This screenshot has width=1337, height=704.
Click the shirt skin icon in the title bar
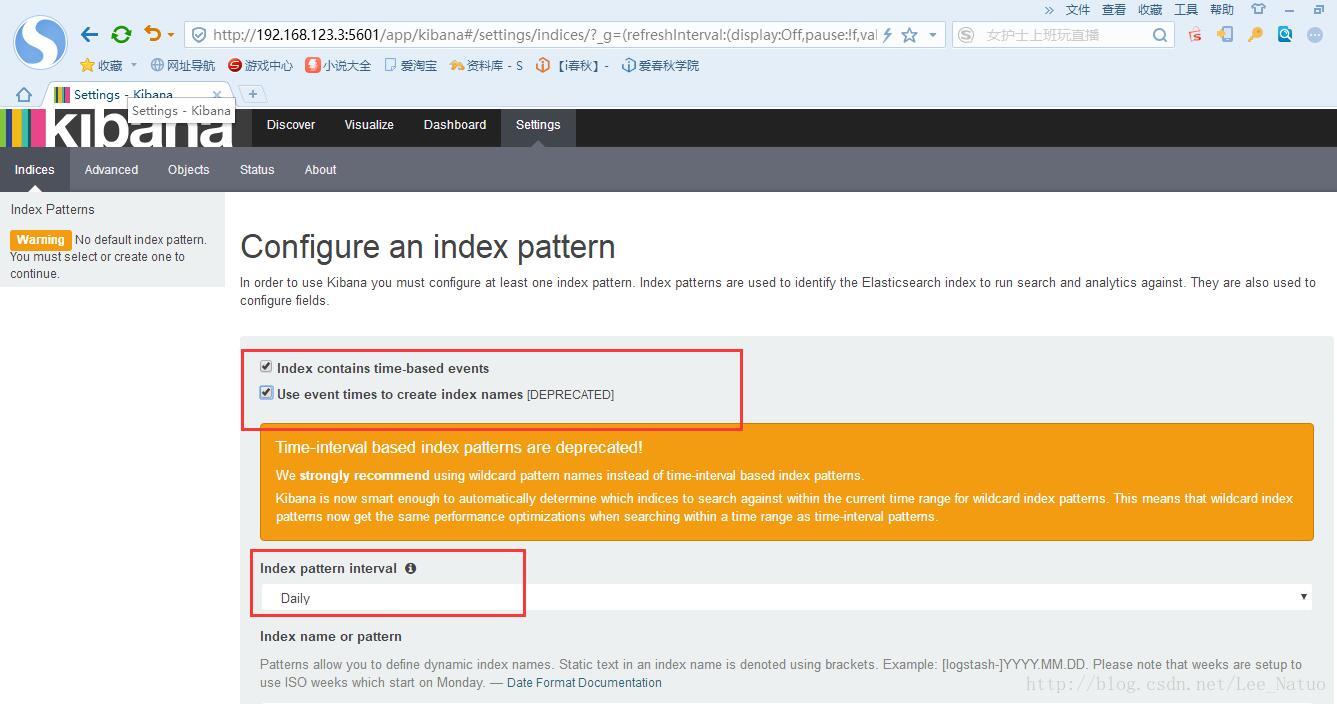tap(1258, 9)
